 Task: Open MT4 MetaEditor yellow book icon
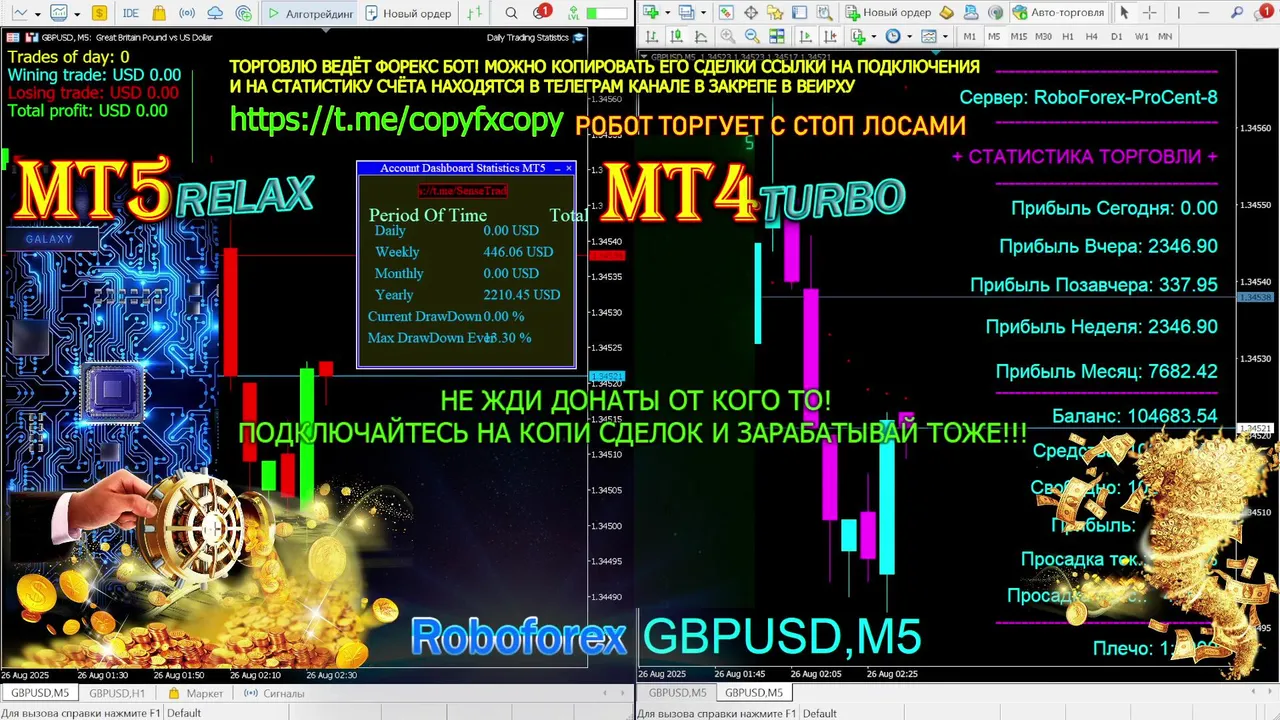[946, 12]
